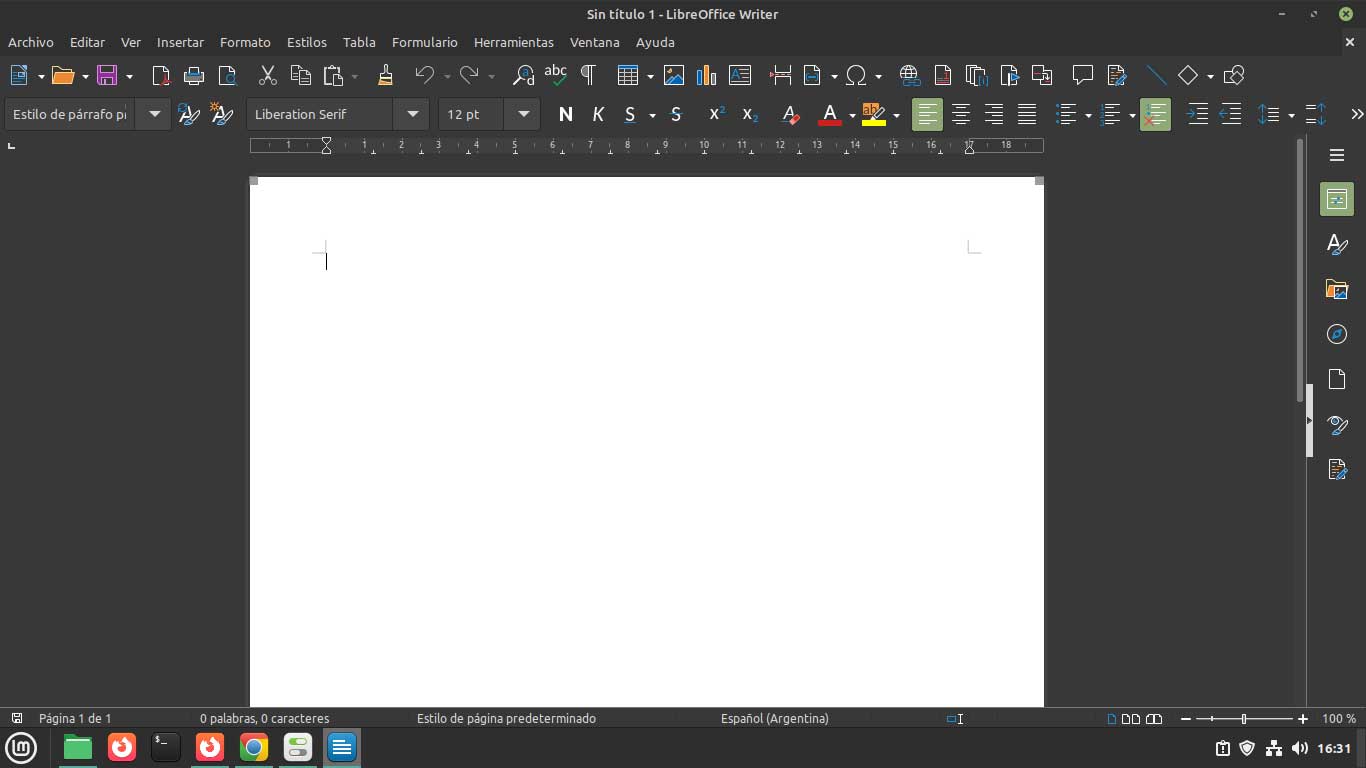Click Estilo de página predeterminado
Screen dimensions: 1366x768
506,718
